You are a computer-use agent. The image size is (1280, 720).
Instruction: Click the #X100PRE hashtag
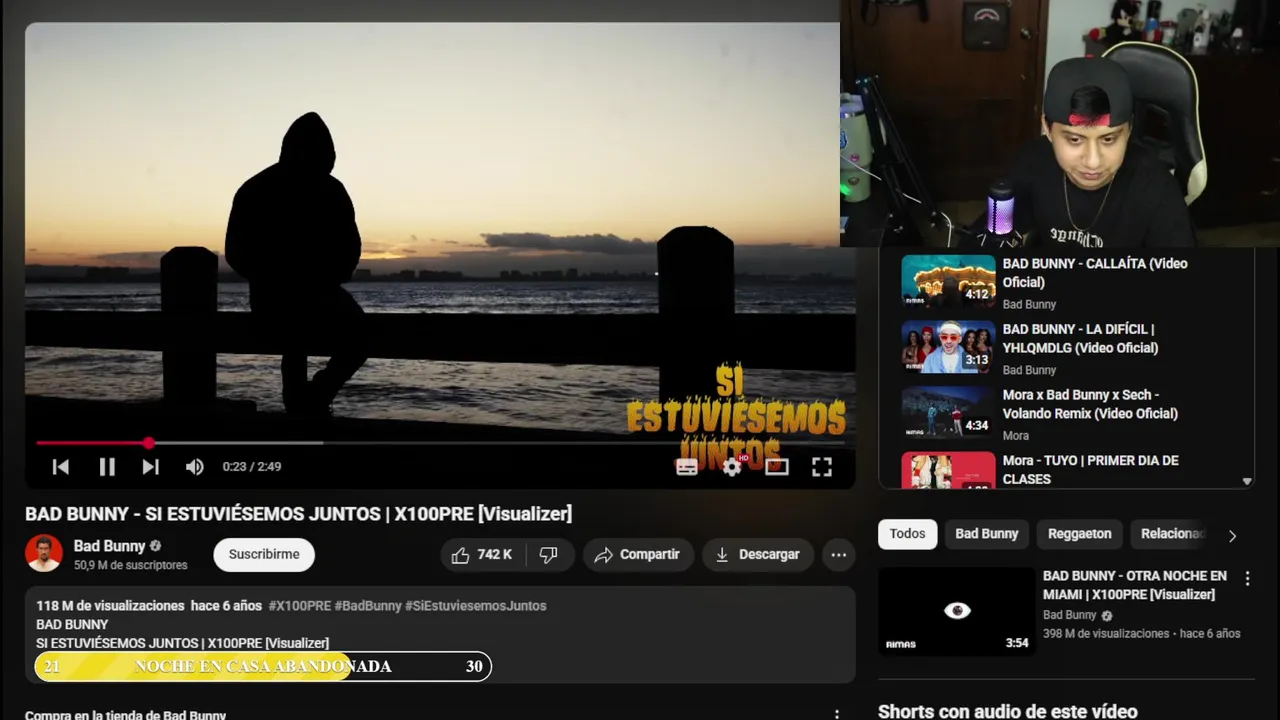click(299, 606)
